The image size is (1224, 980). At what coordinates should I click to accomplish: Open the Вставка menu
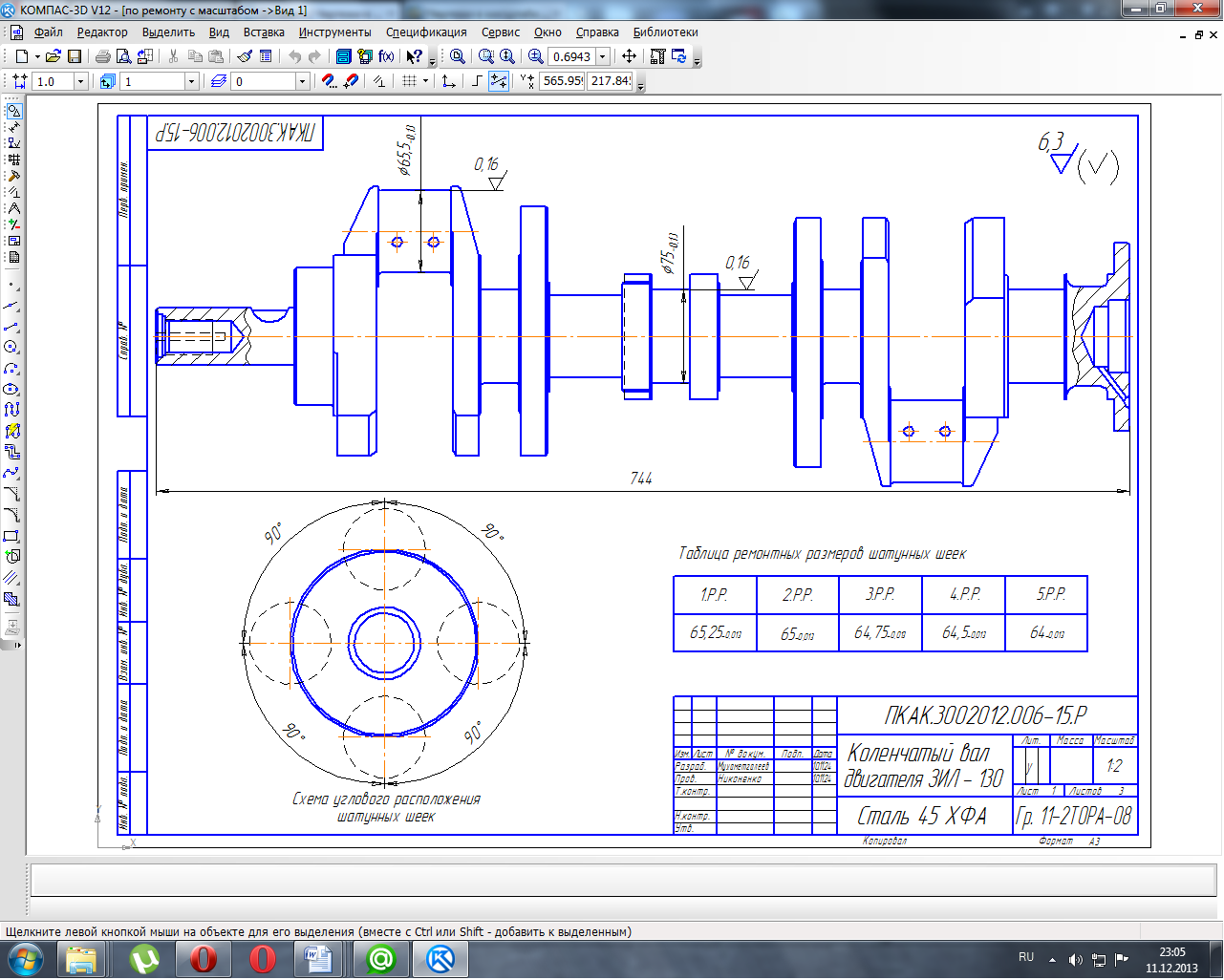click(x=264, y=32)
